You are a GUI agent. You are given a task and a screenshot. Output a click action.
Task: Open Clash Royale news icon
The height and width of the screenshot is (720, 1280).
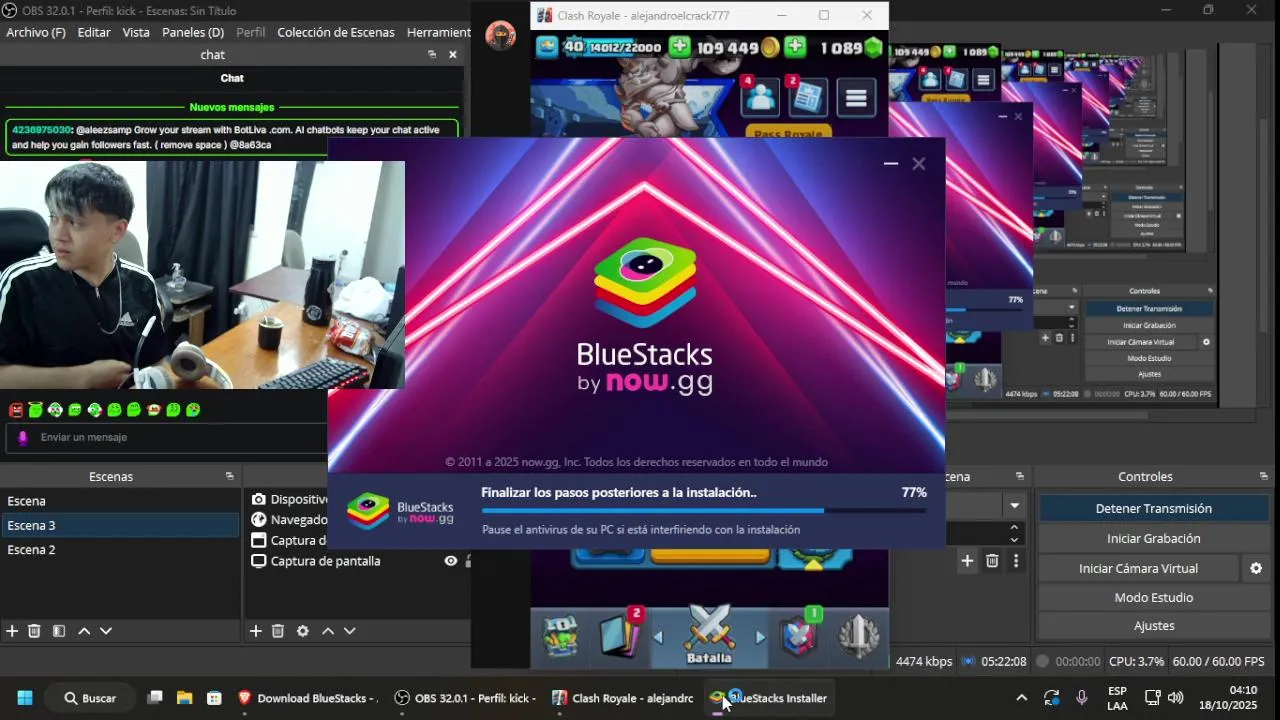tap(807, 97)
